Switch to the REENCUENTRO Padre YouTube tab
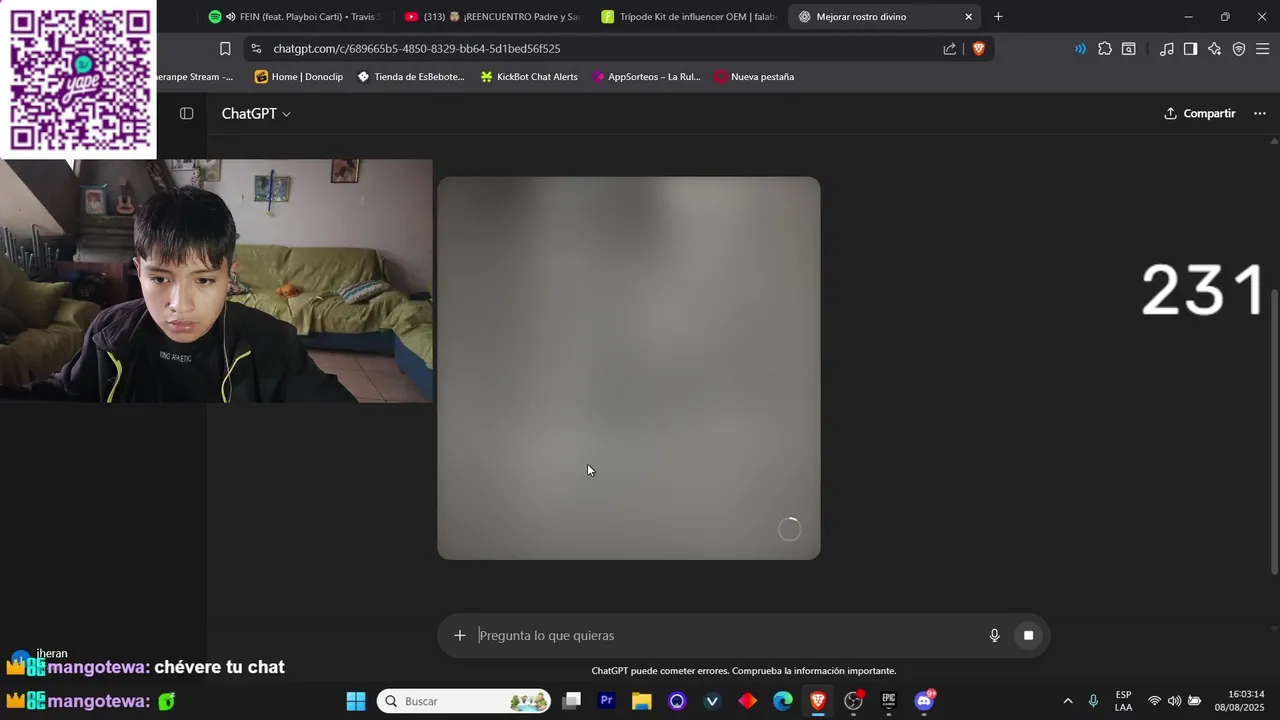 coord(492,17)
